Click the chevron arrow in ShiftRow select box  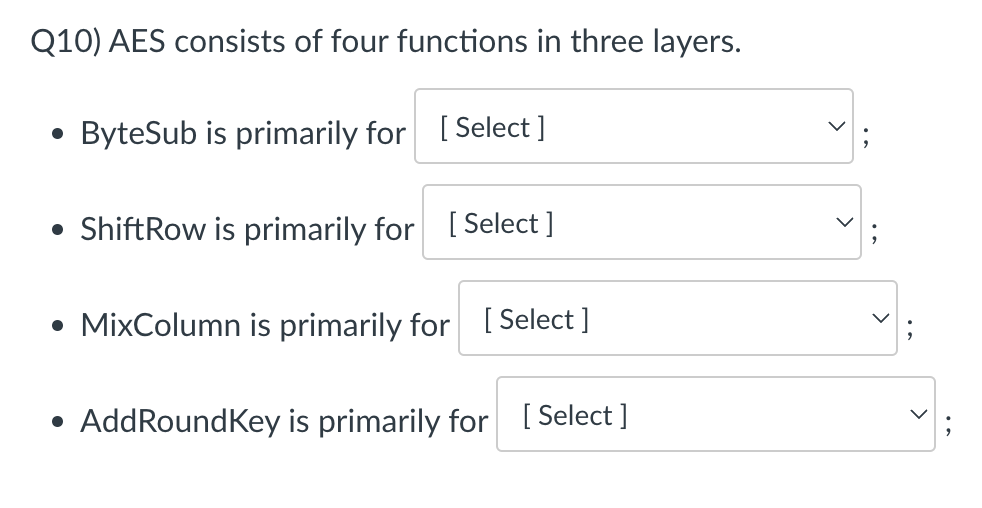tap(844, 222)
